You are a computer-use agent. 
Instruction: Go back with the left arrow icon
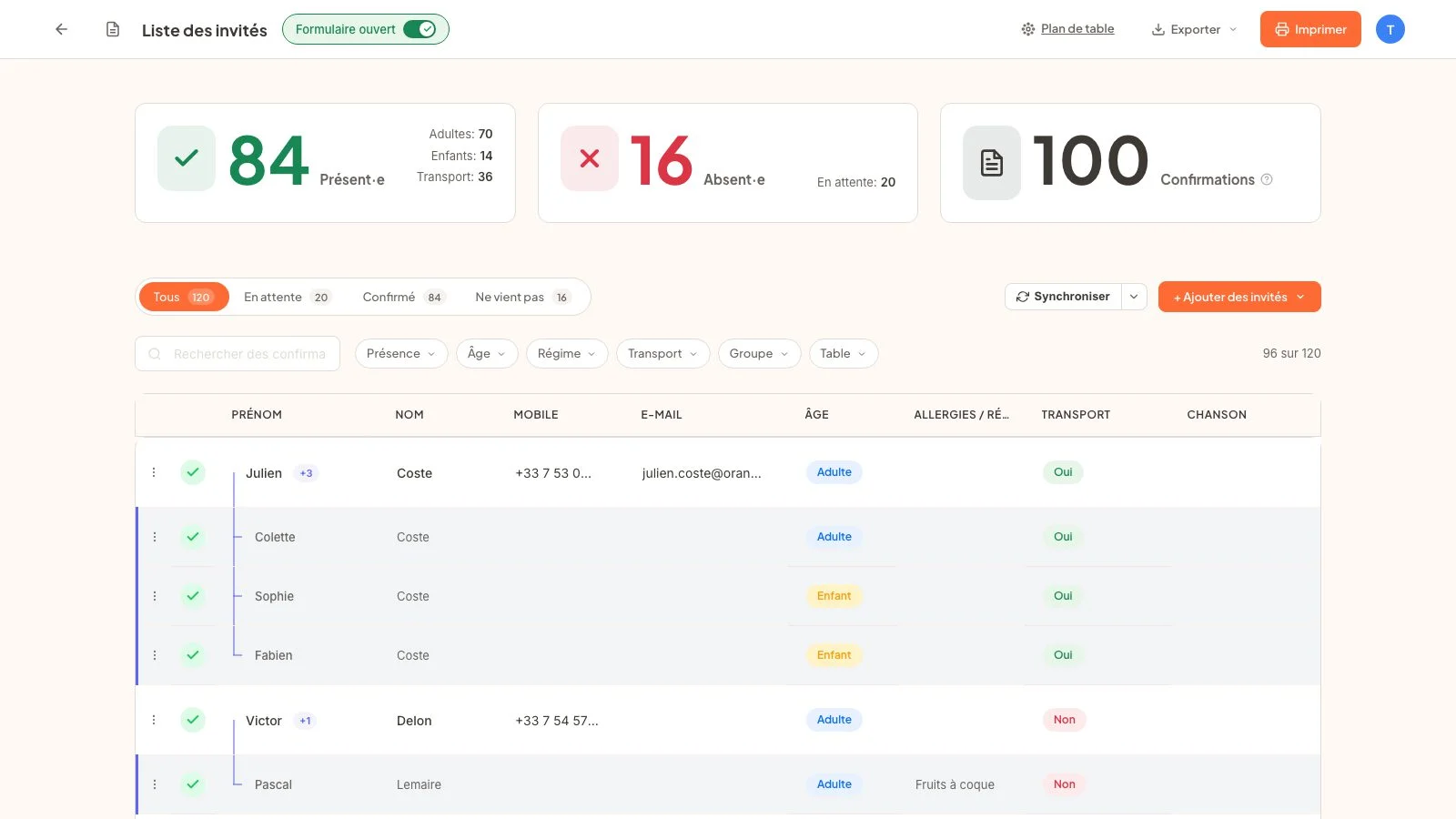click(62, 29)
